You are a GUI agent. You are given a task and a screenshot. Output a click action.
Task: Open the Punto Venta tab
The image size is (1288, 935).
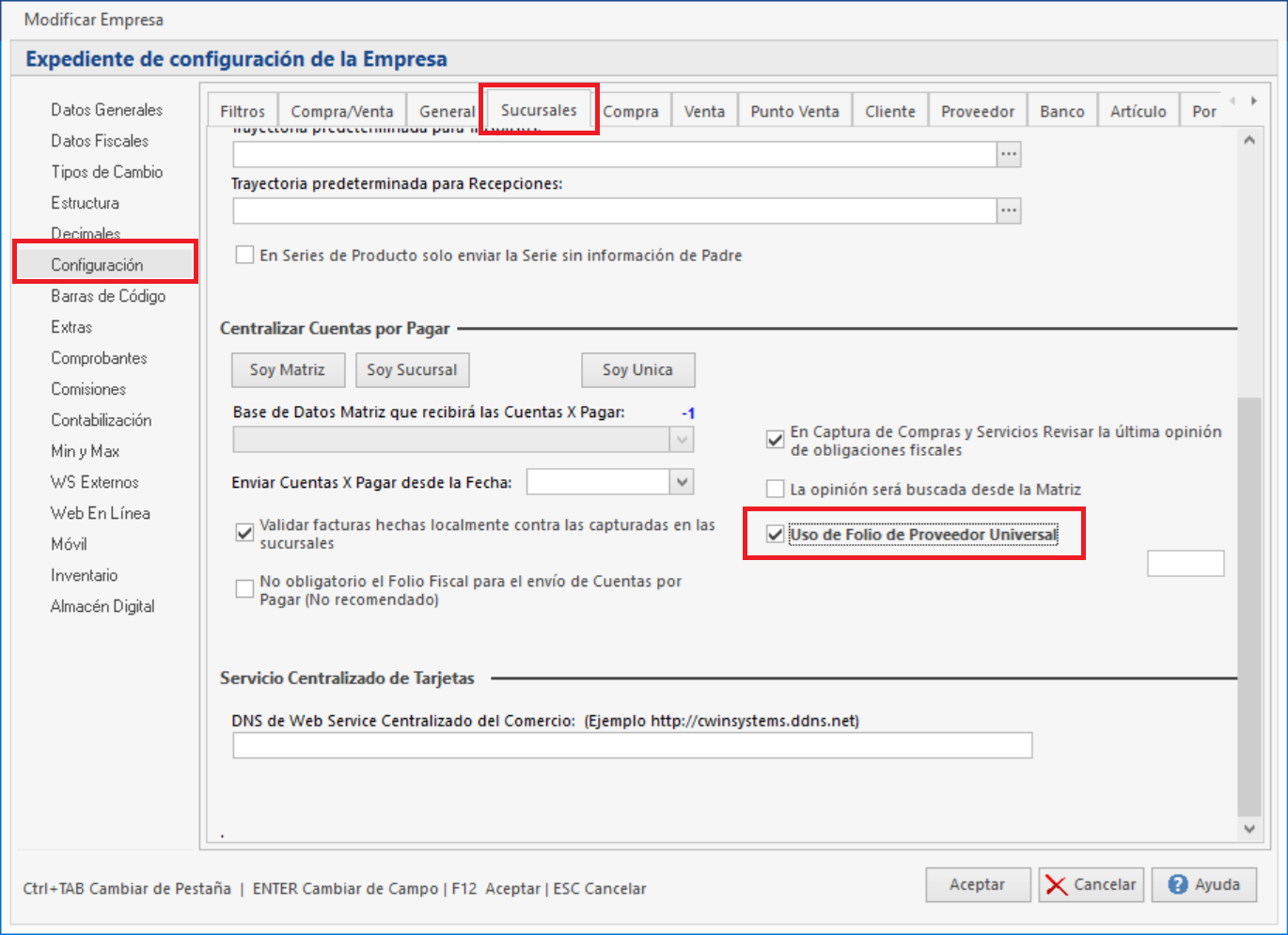(x=794, y=111)
